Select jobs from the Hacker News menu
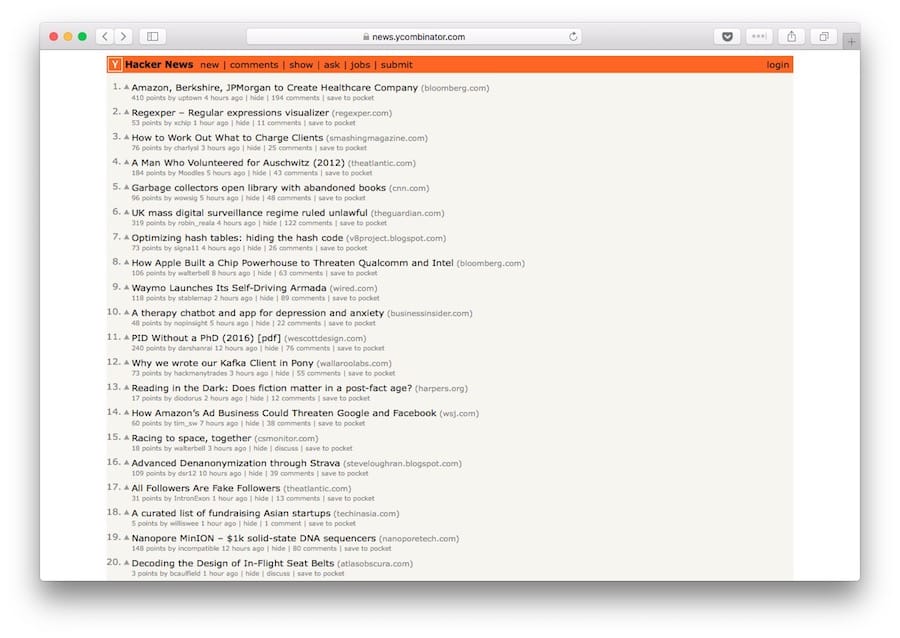The image size is (900, 638). pyautogui.click(x=360, y=64)
